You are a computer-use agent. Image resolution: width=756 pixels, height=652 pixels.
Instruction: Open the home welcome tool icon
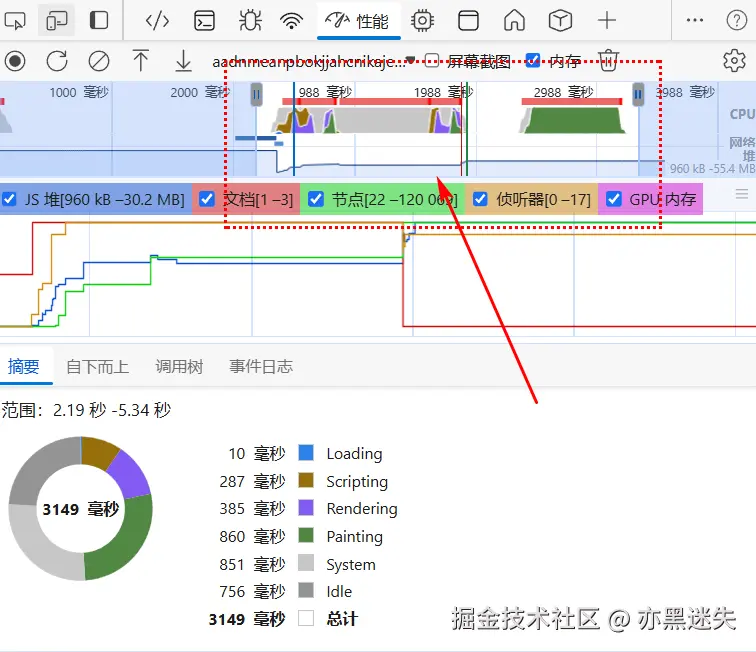514,21
